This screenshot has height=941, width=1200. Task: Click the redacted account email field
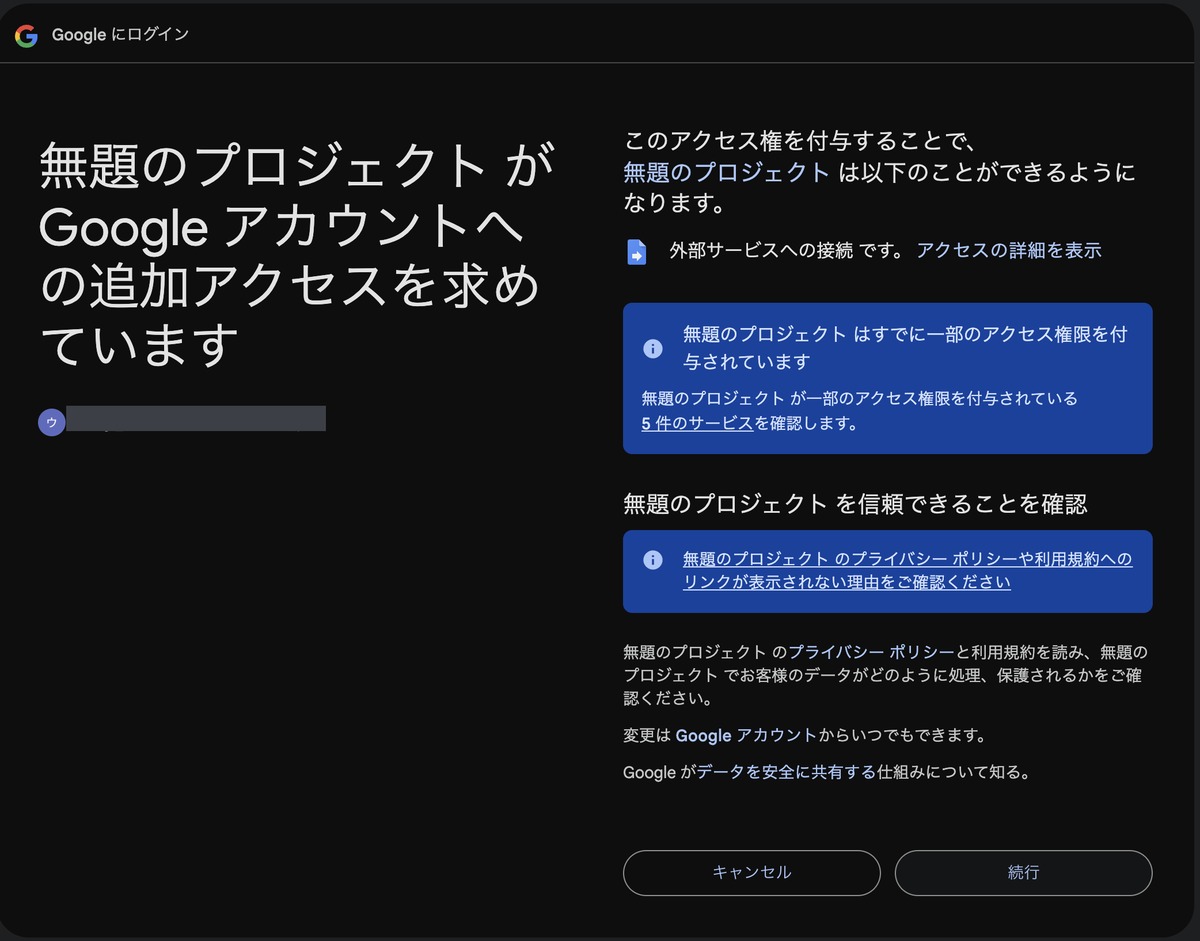196,419
